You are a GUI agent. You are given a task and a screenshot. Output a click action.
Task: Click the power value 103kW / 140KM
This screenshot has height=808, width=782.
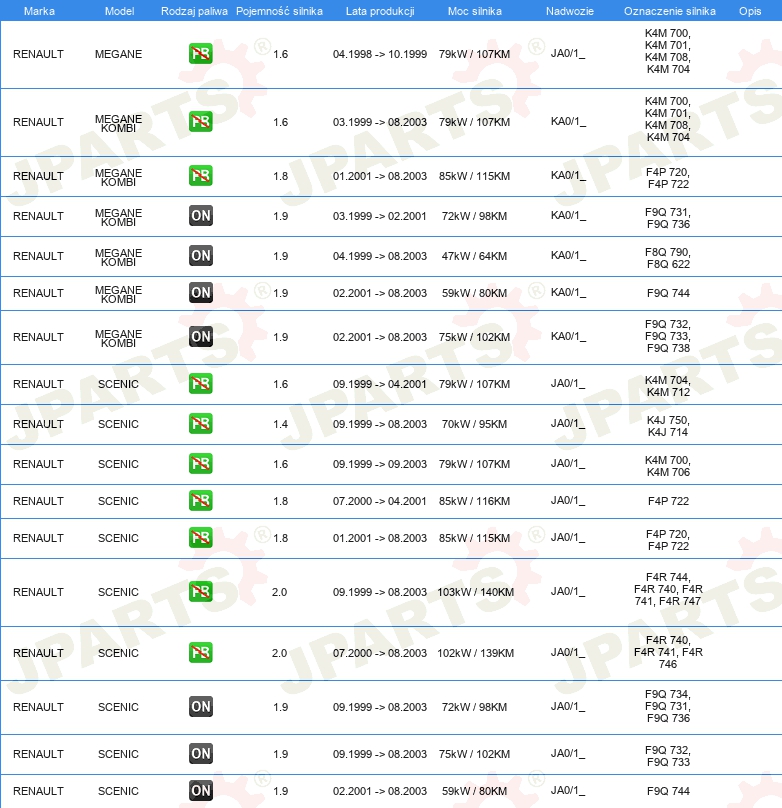coord(475,592)
